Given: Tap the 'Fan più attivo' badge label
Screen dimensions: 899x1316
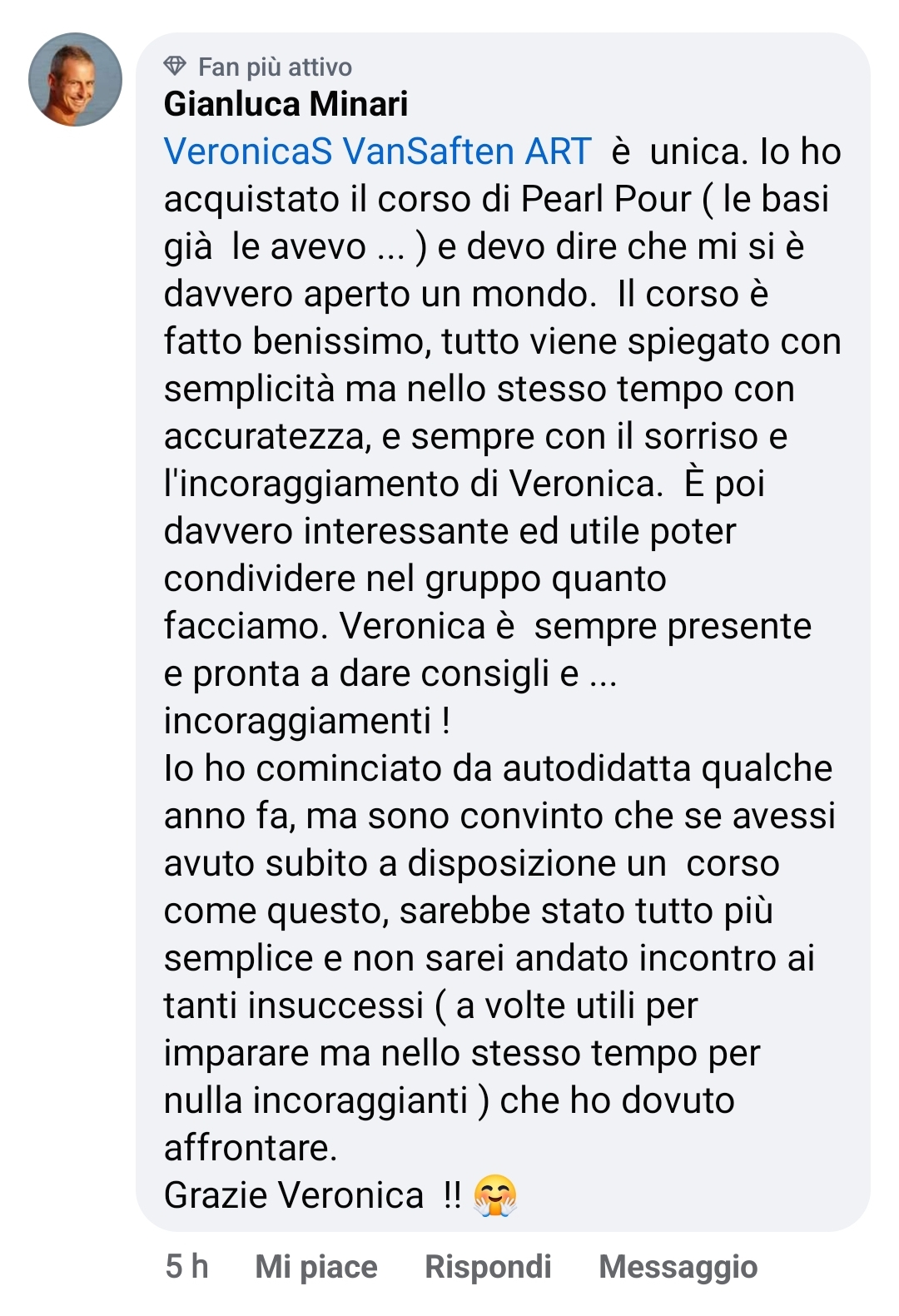Looking at the screenshot, I should 275,67.
